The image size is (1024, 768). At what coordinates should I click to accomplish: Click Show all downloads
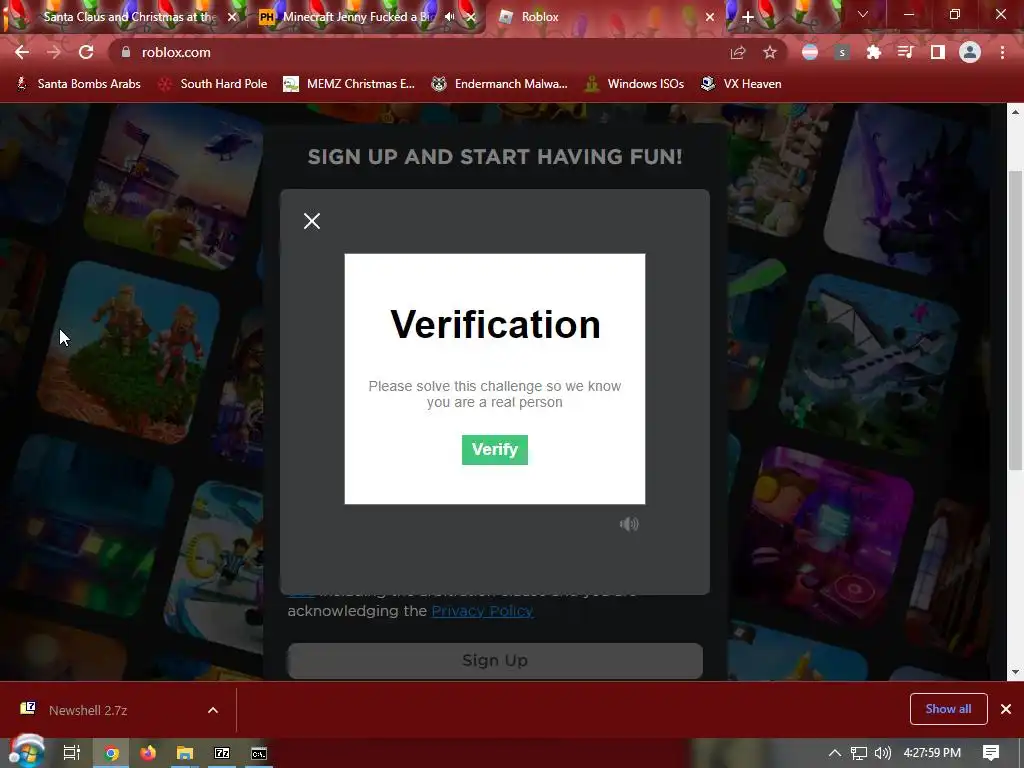(x=948, y=709)
